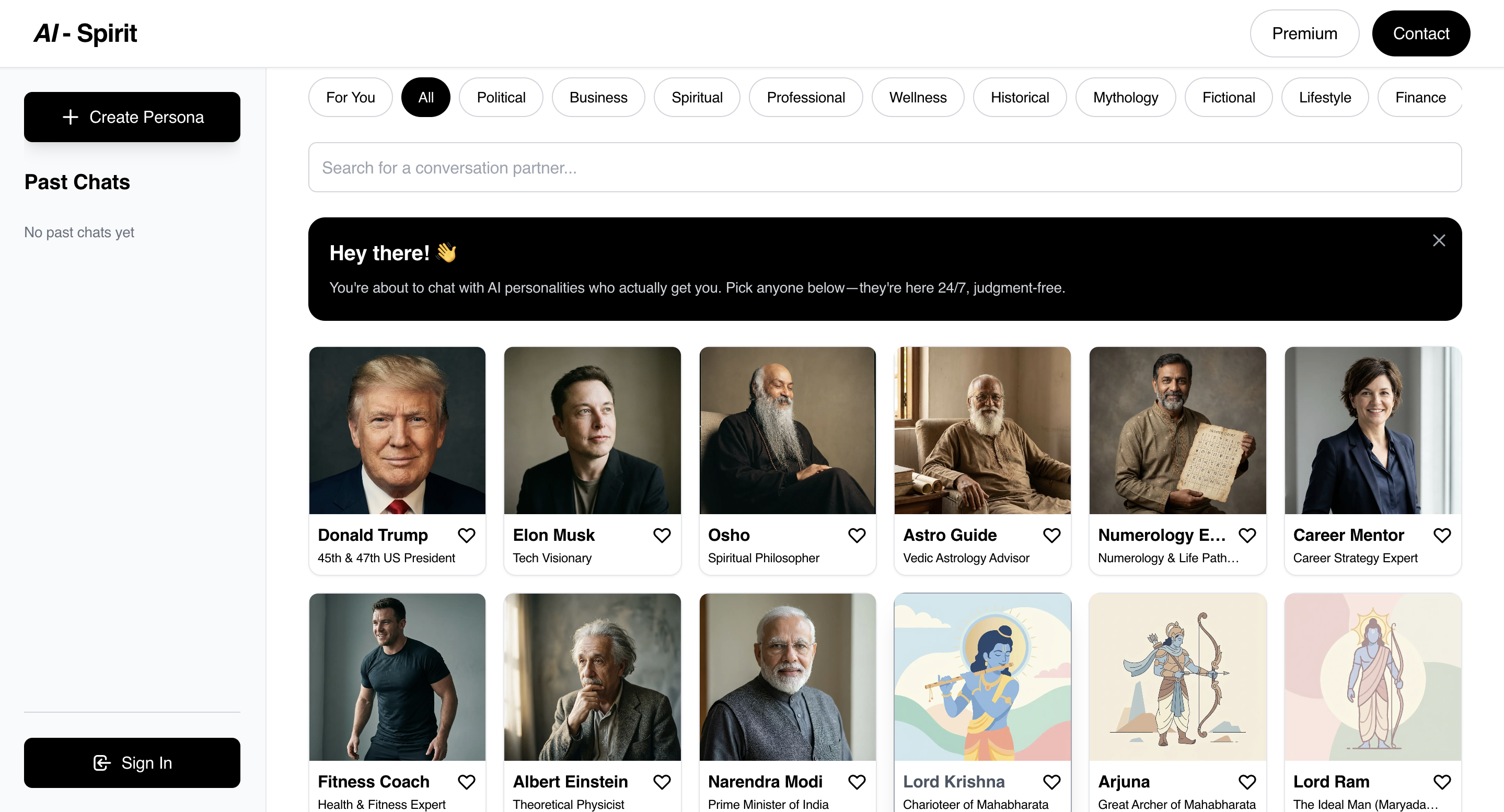Screen dimensions: 1504x812
Task: Focus the conversation partner search field
Action: pos(885,168)
